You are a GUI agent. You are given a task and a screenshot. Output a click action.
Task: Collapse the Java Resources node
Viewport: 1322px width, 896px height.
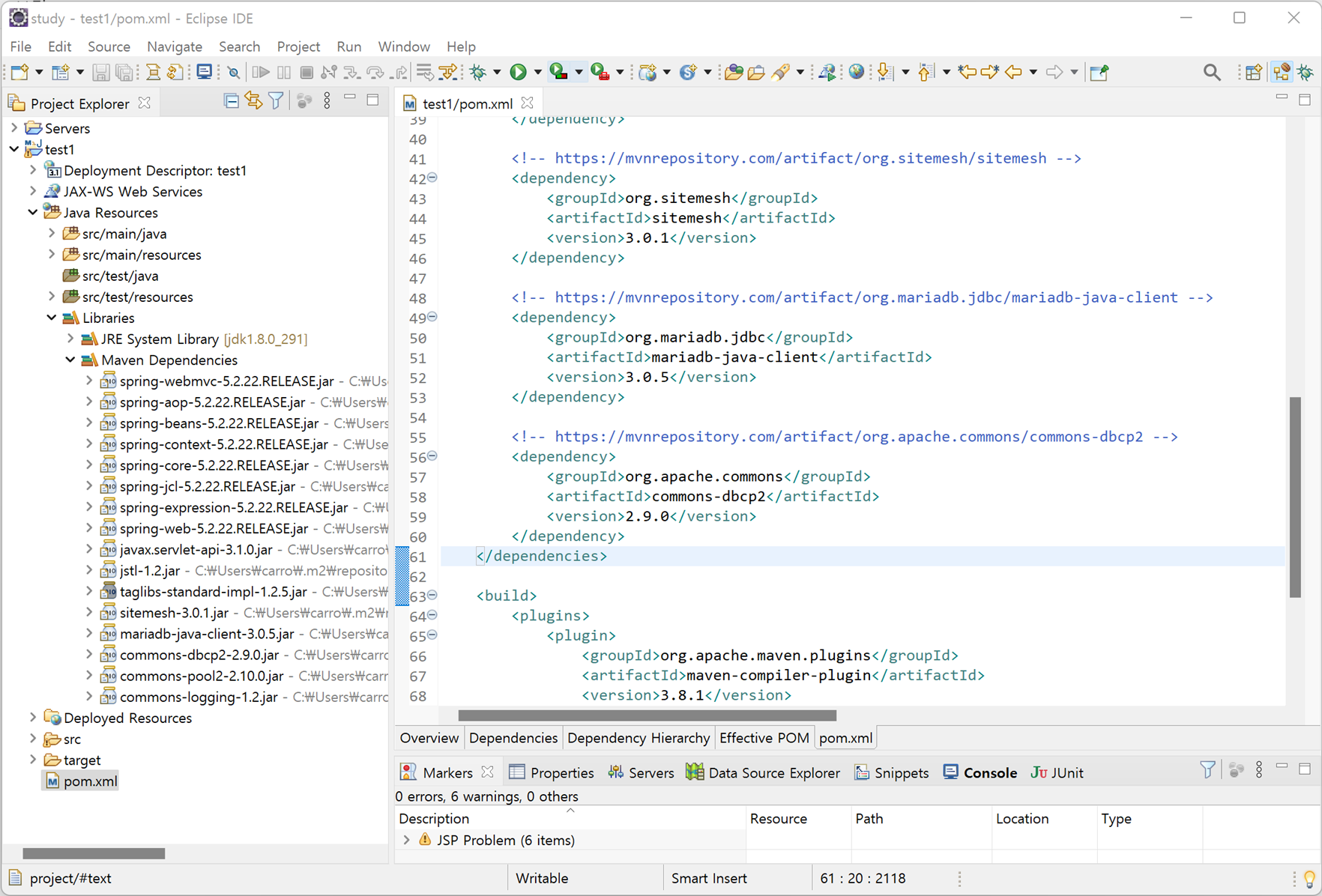pyautogui.click(x=33, y=213)
